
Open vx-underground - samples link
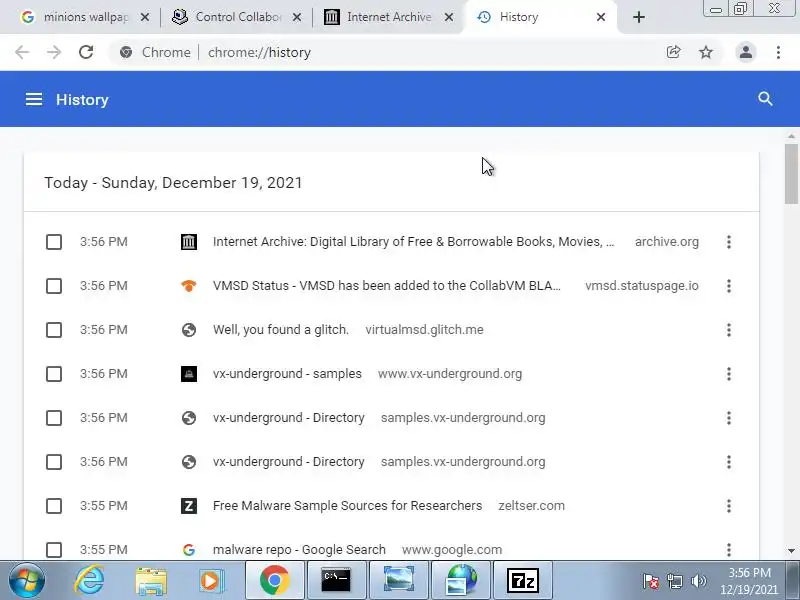click(287, 374)
